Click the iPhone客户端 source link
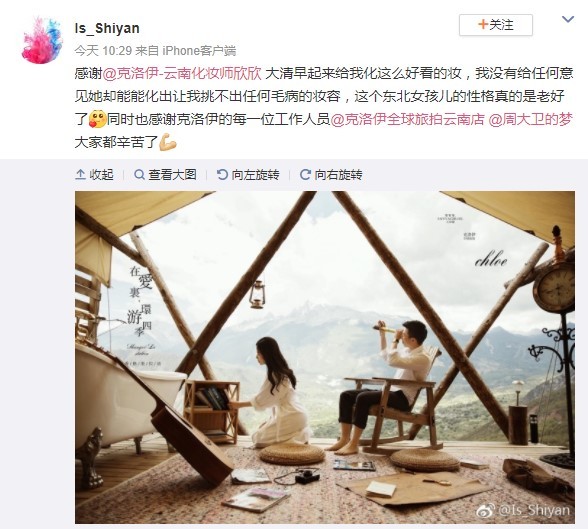The image size is (588, 529). (199, 51)
